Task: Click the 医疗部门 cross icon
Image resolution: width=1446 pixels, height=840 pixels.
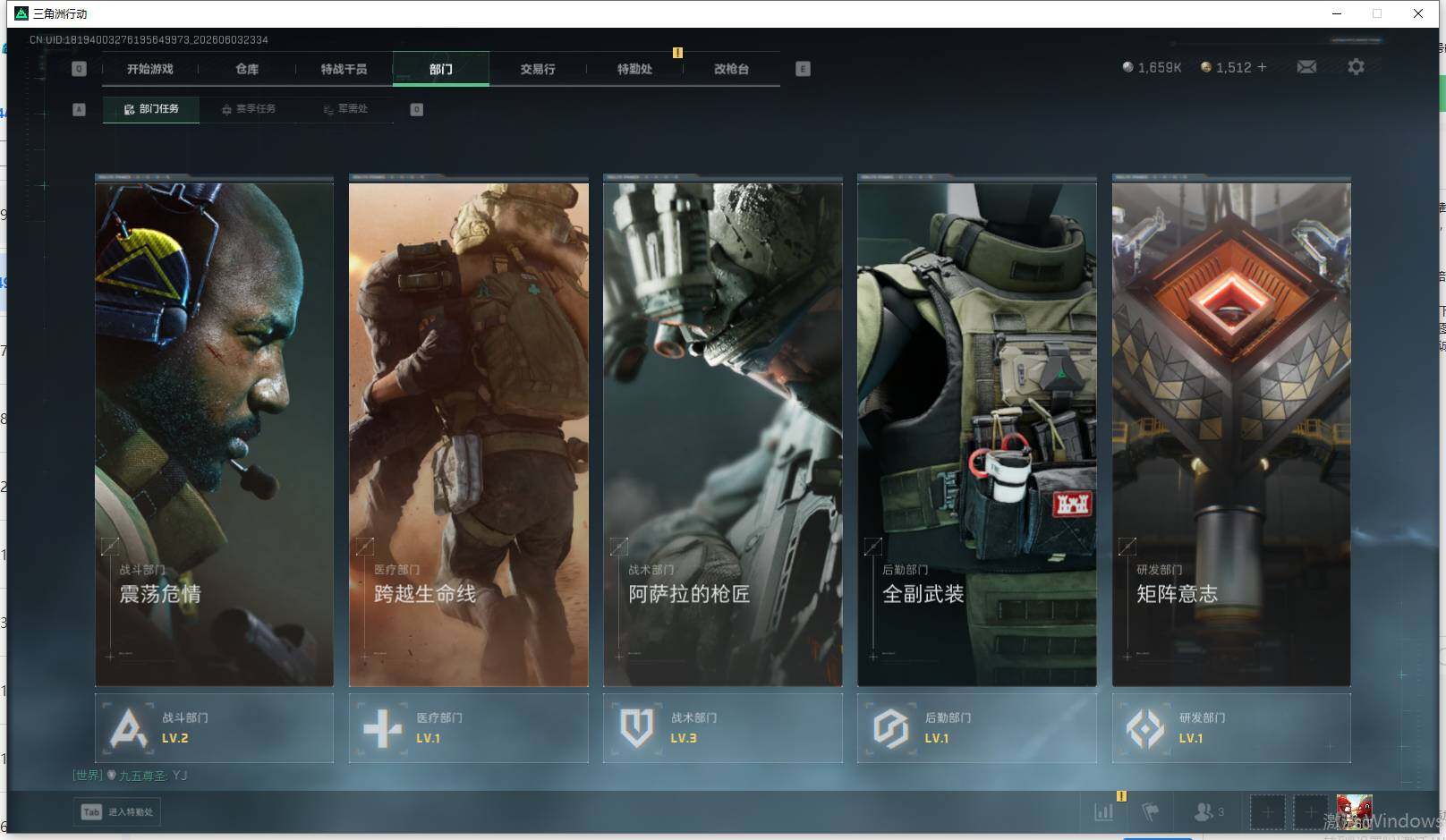Action: tap(382, 728)
